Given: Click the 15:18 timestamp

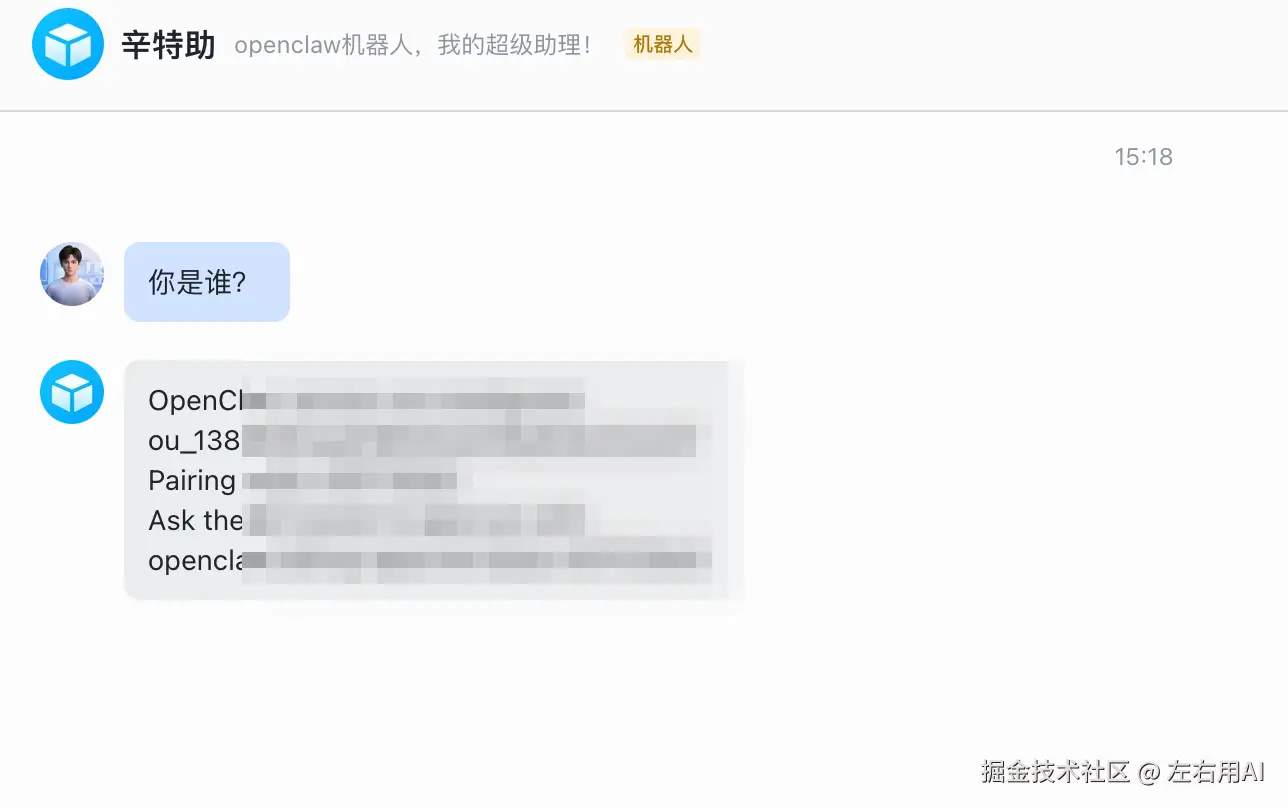Looking at the screenshot, I should [1143, 157].
